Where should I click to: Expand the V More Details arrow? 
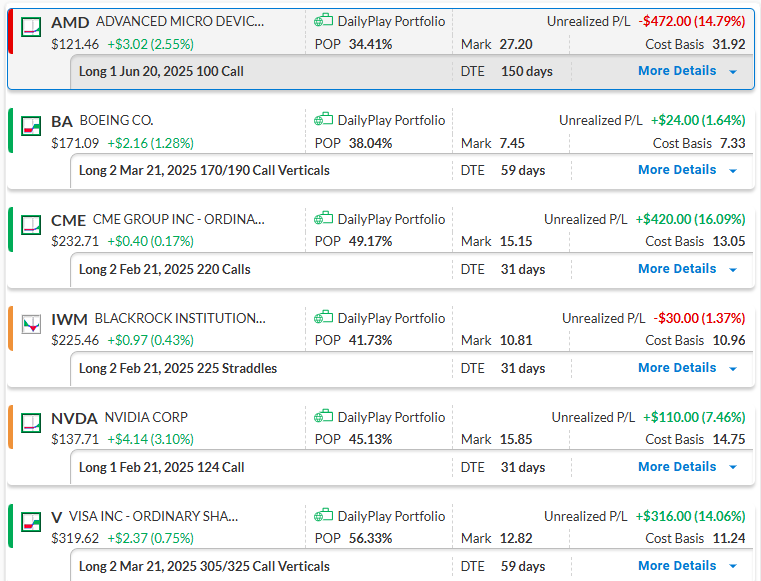[733, 567]
